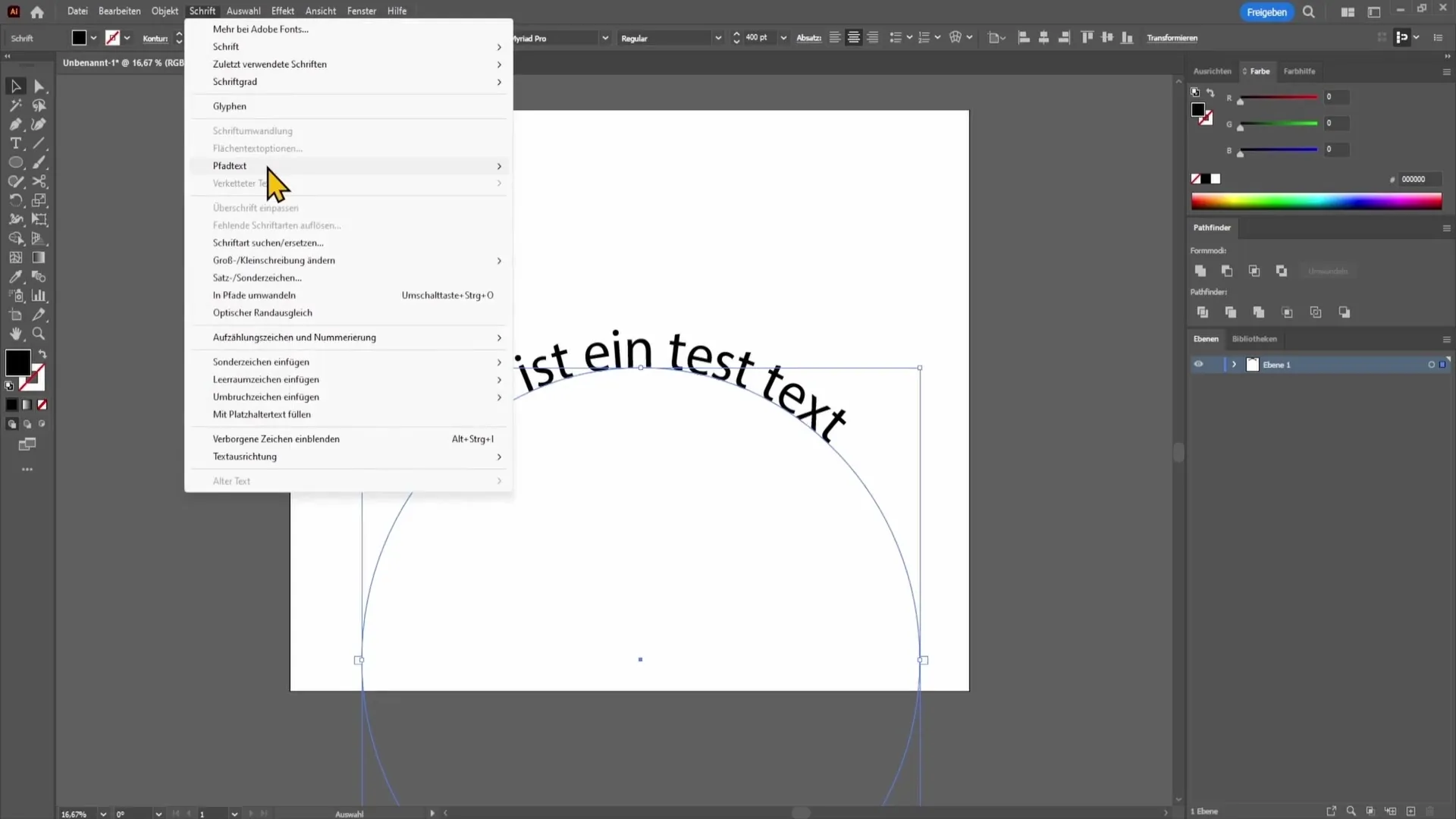Open the Objekt menu
The height and width of the screenshot is (819, 1456).
point(165,11)
